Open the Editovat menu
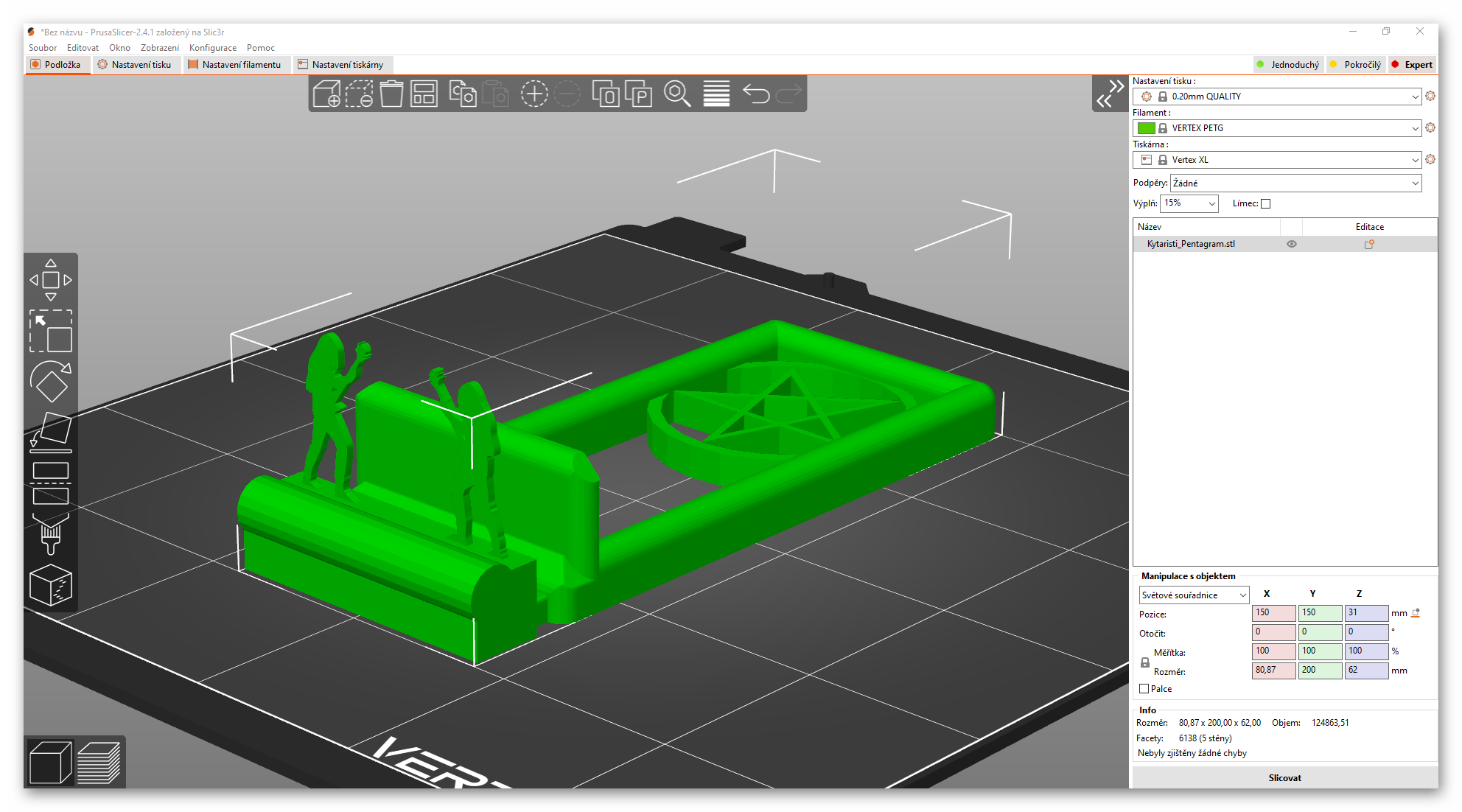The height and width of the screenshot is (812, 1462). (83, 48)
